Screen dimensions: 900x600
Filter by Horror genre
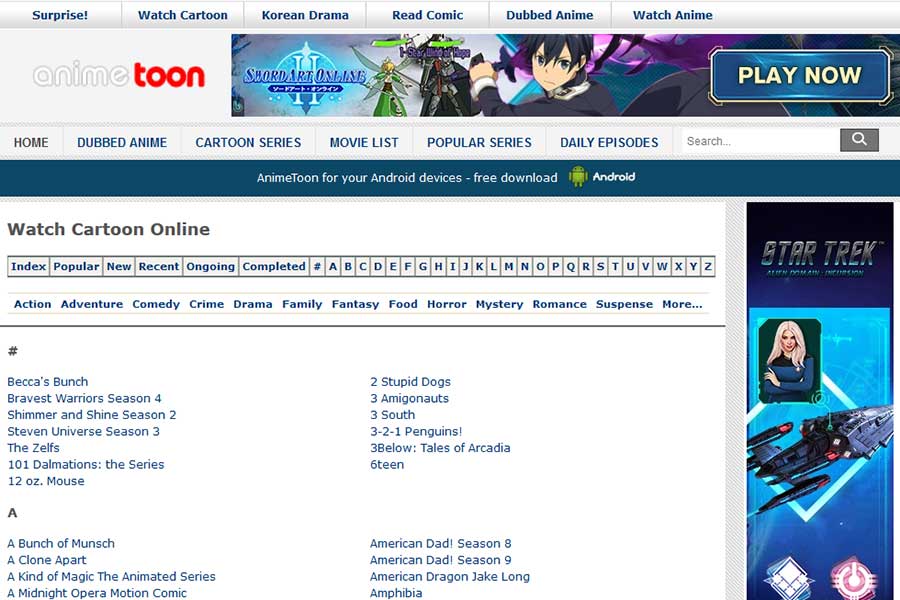[447, 304]
